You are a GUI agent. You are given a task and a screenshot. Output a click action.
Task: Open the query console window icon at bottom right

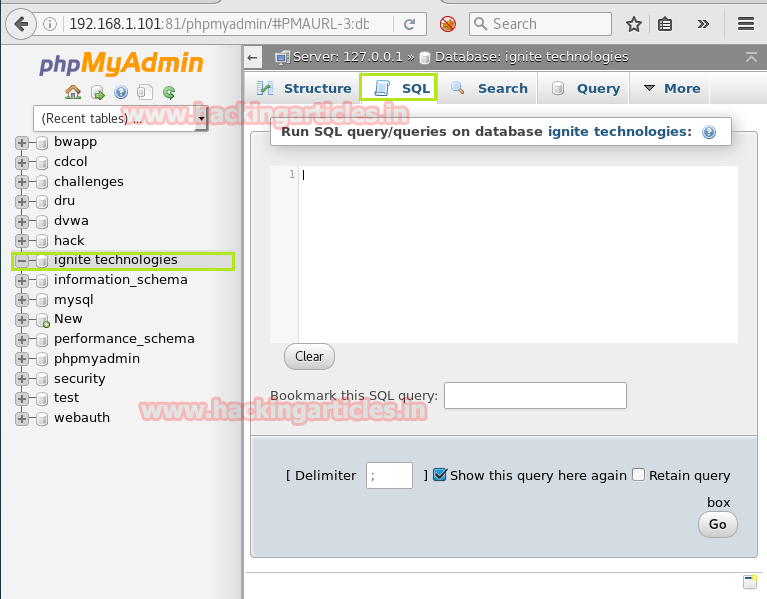750,582
